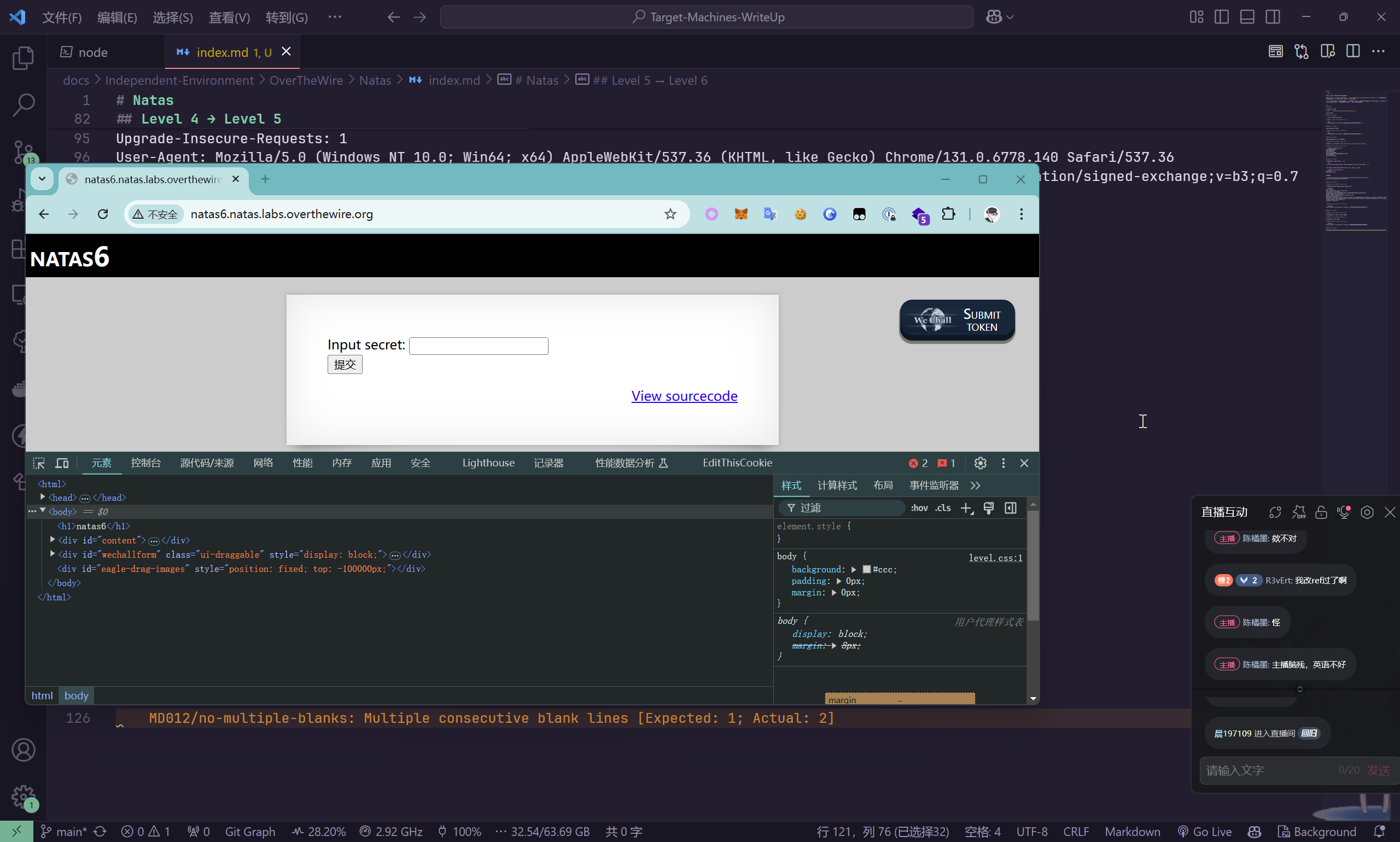Toggle the computed styles sidebar icon

pos(1010,508)
